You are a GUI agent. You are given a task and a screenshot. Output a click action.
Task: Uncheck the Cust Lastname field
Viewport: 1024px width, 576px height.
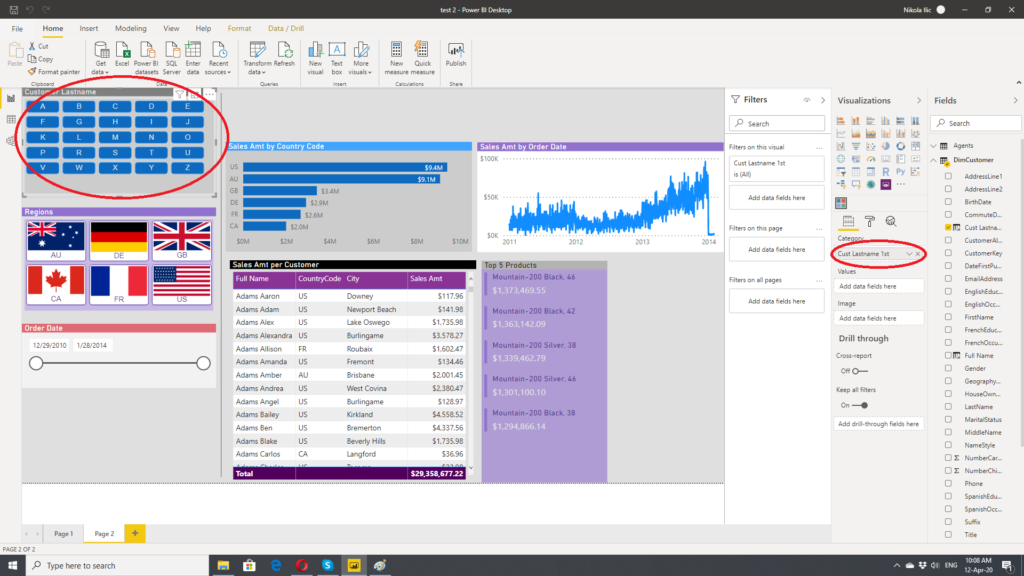pos(948,227)
